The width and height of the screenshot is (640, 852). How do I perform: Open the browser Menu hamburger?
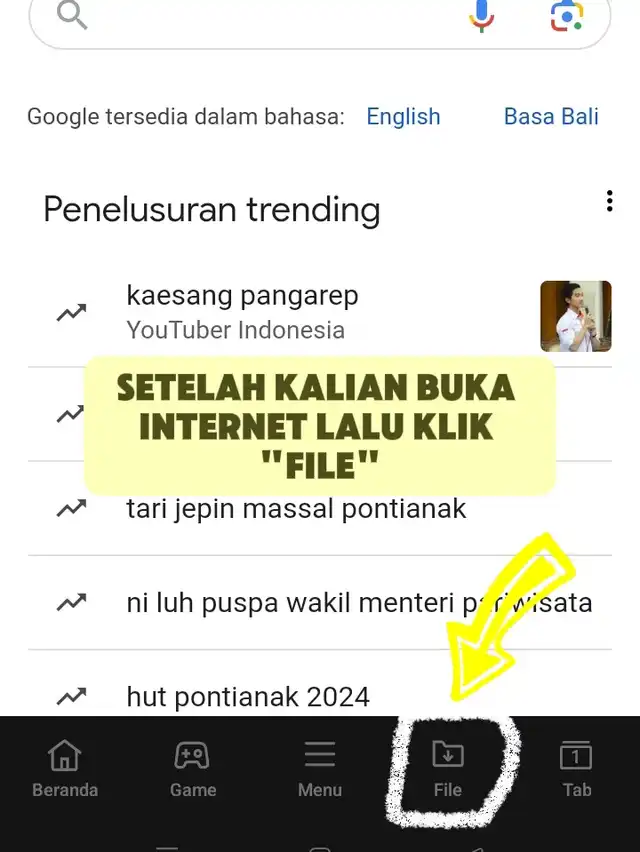319,769
